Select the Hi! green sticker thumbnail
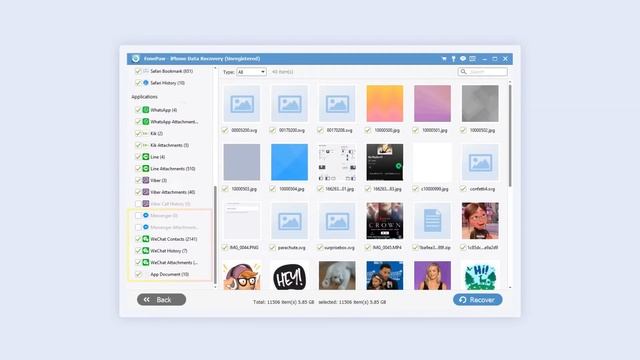640x360 pixels. 480,276
